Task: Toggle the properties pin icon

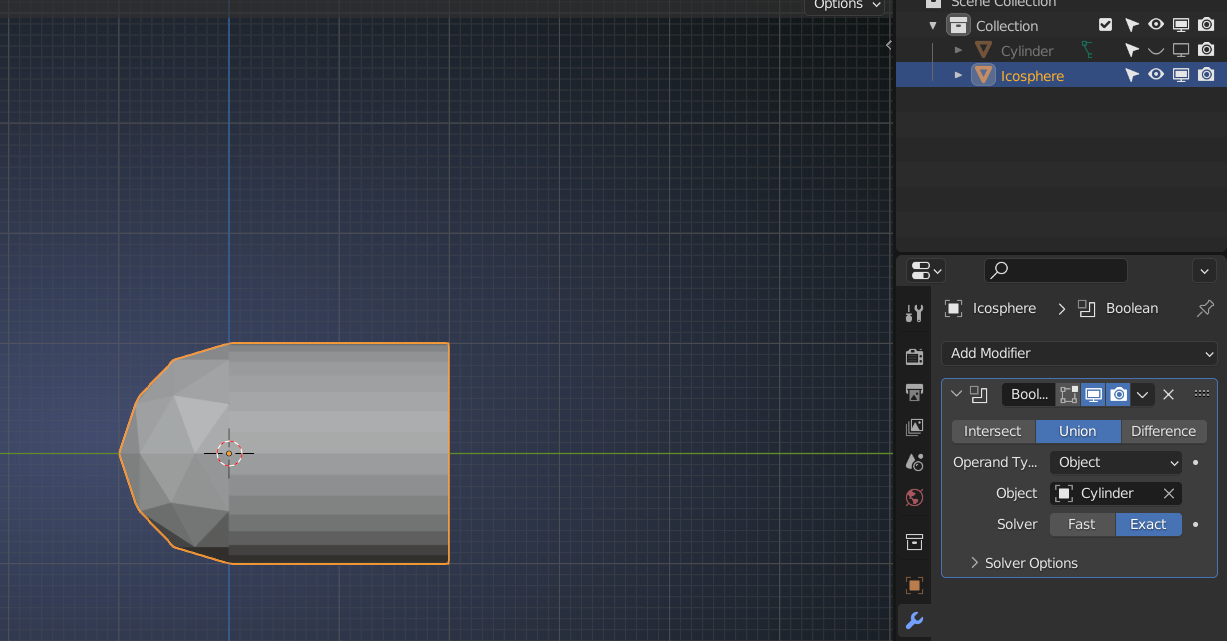Action: 1205,308
